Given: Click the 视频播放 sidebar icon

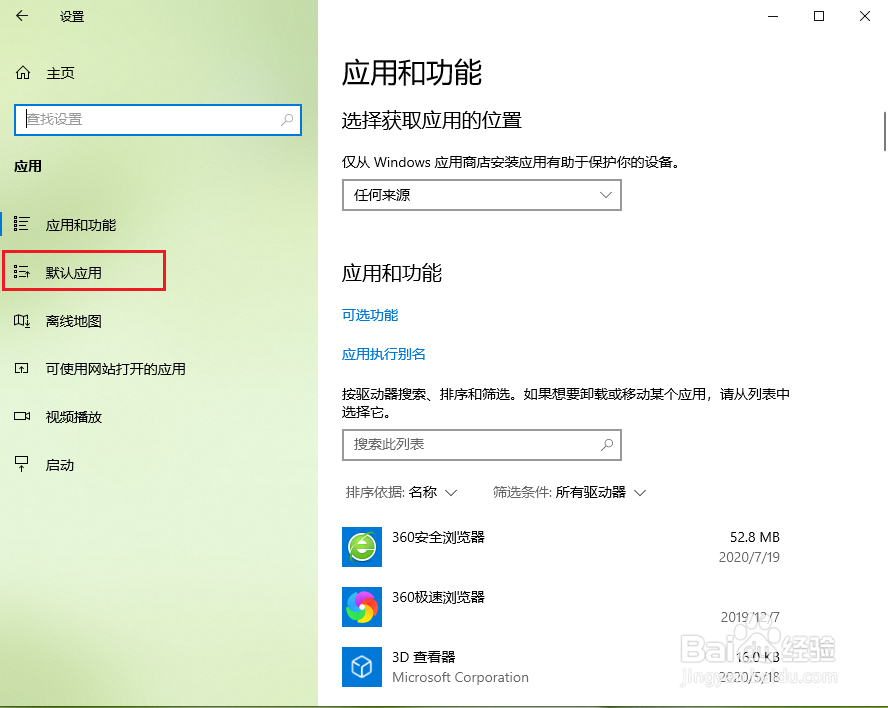Looking at the screenshot, I should [22, 416].
